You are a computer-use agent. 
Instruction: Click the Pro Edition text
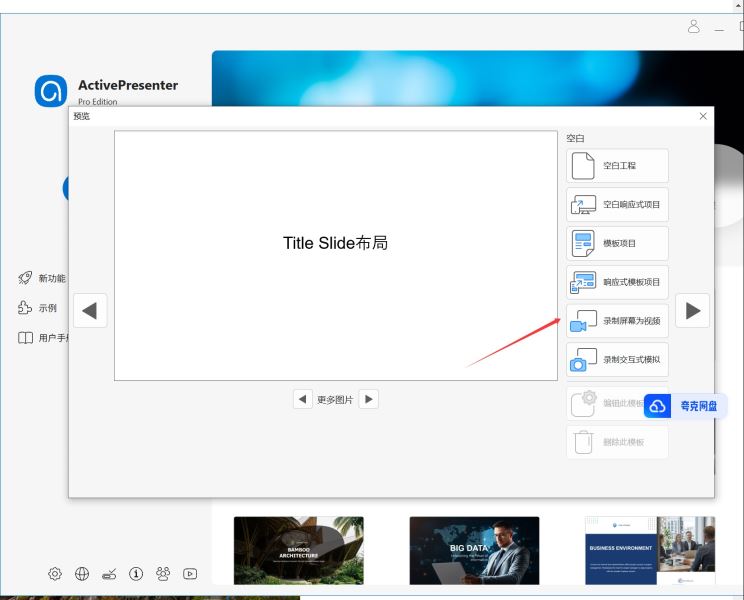(98, 102)
